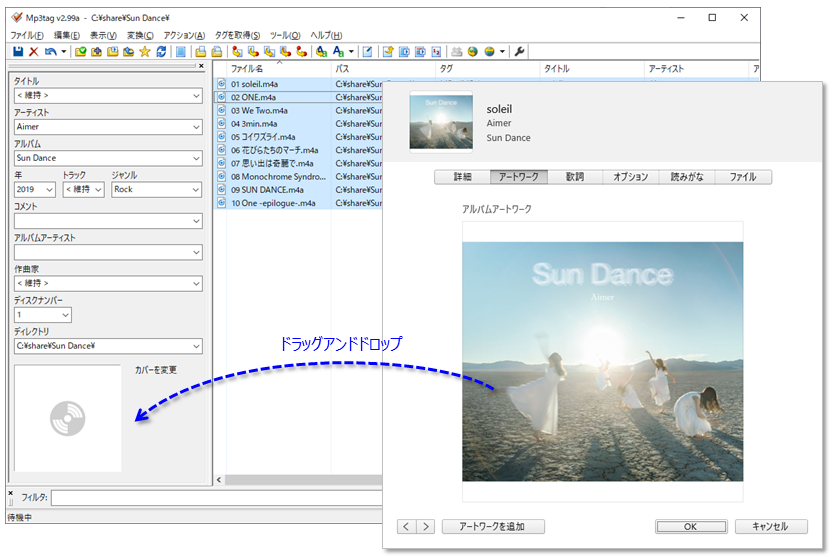
Task: Click the red X Remove tag icon
Action: (33, 52)
